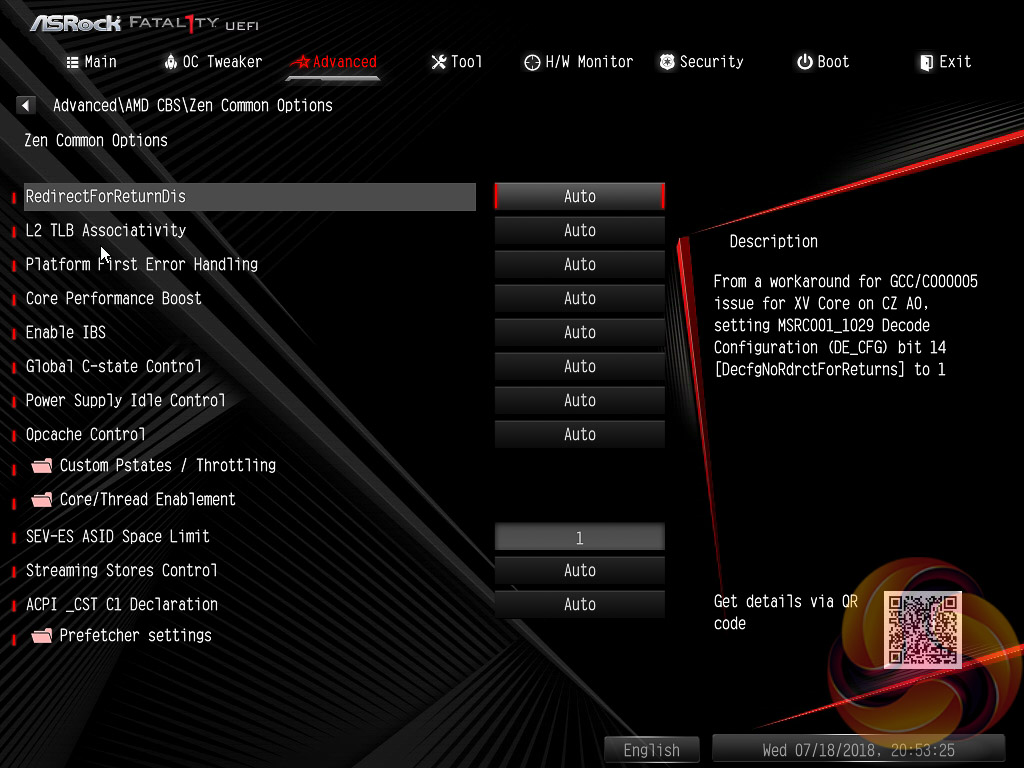Image resolution: width=1024 pixels, height=768 pixels.
Task: Click the Tool wrench icon
Action: click(439, 62)
